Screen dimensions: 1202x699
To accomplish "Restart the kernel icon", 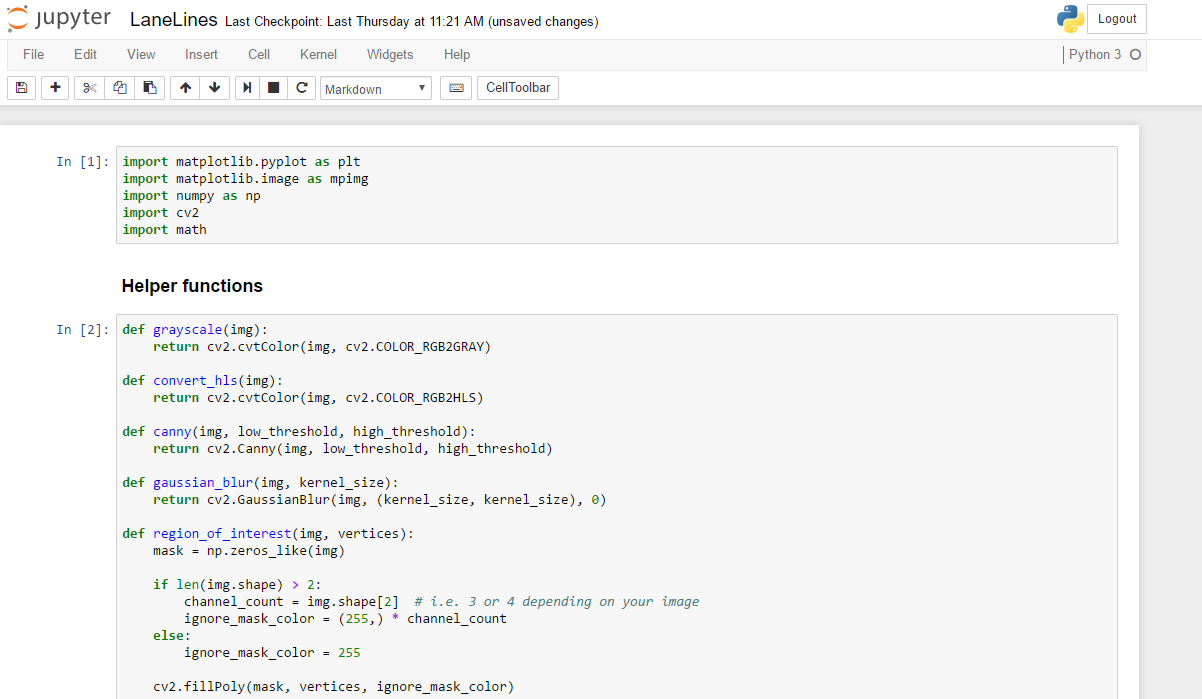I will point(302,88).
